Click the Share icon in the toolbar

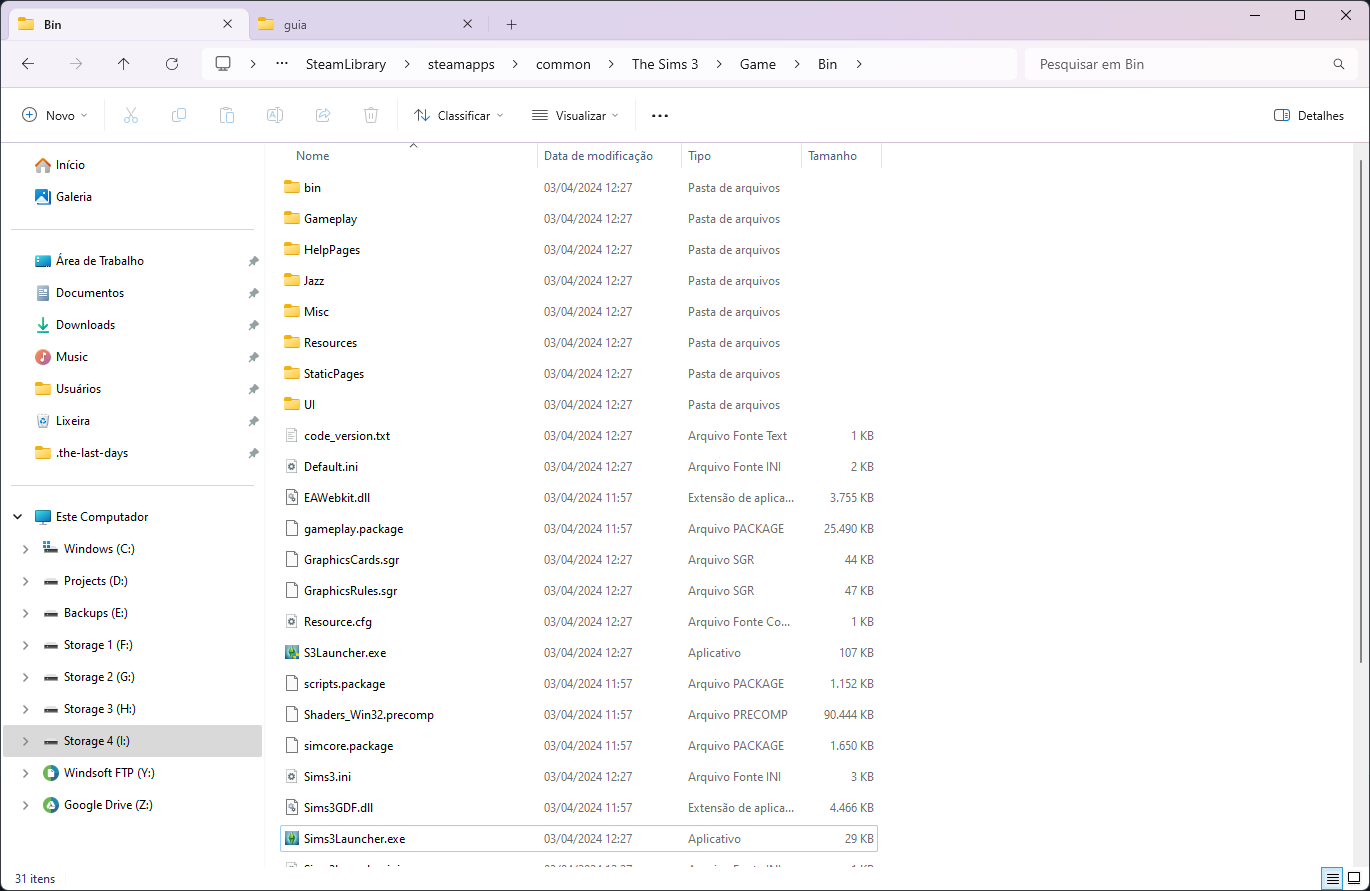[323, 115]
